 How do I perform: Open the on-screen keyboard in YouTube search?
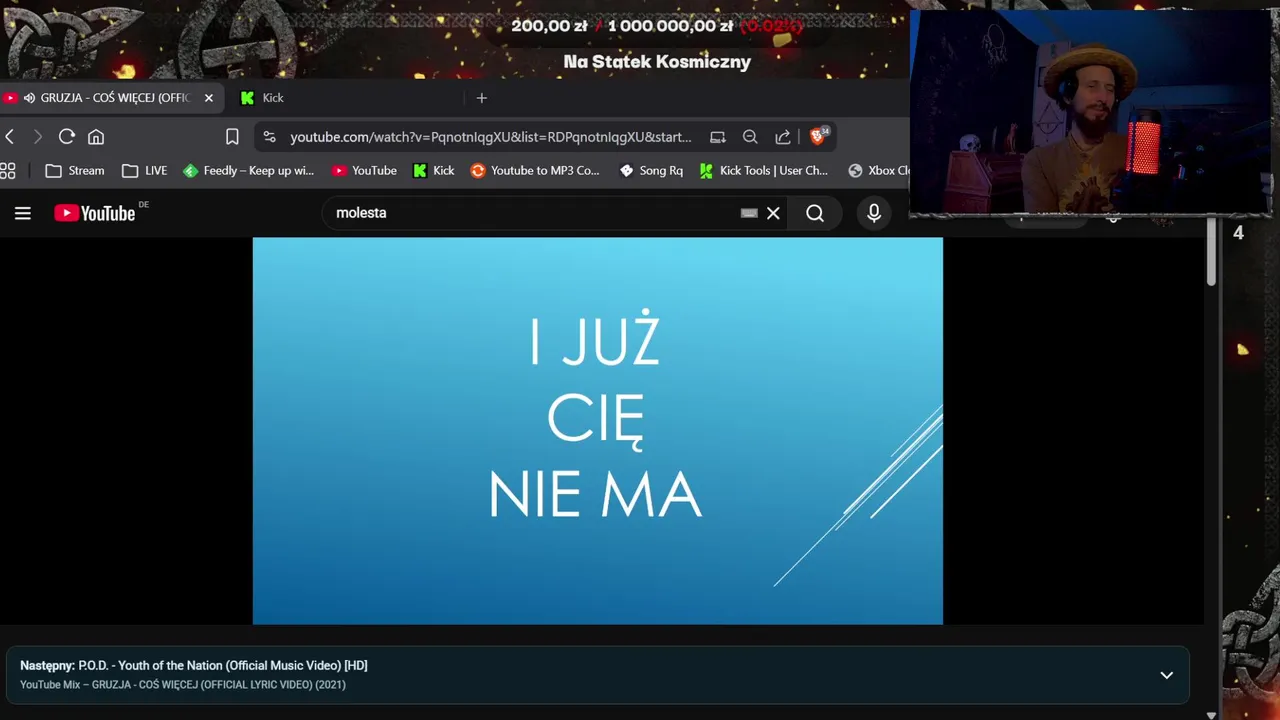pos(749,213)
